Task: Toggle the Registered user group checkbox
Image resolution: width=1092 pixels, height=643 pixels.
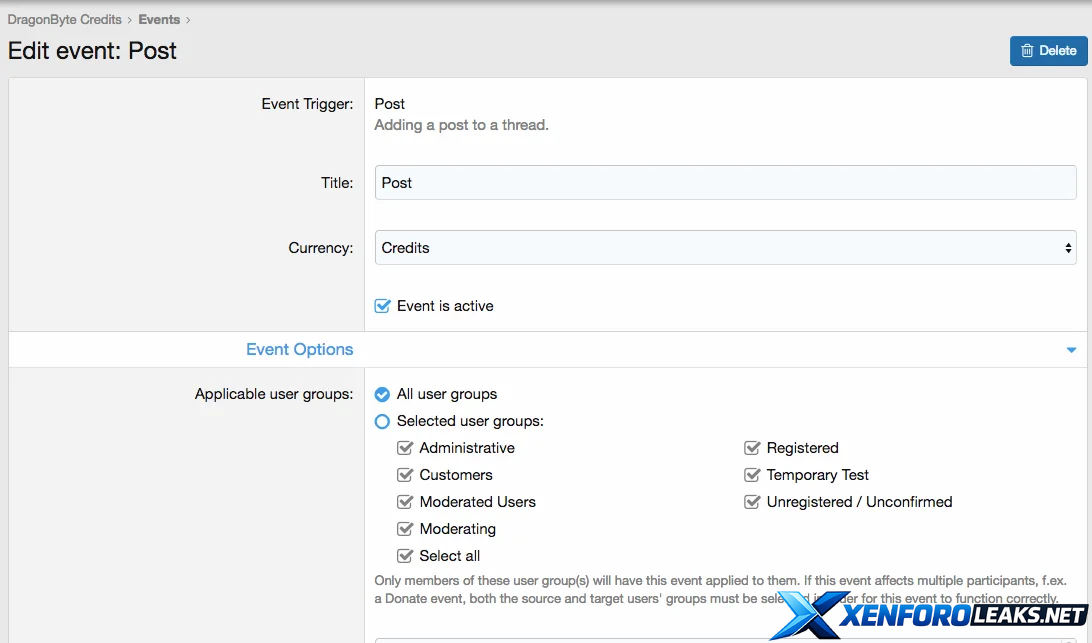Action: pos(752,448)
